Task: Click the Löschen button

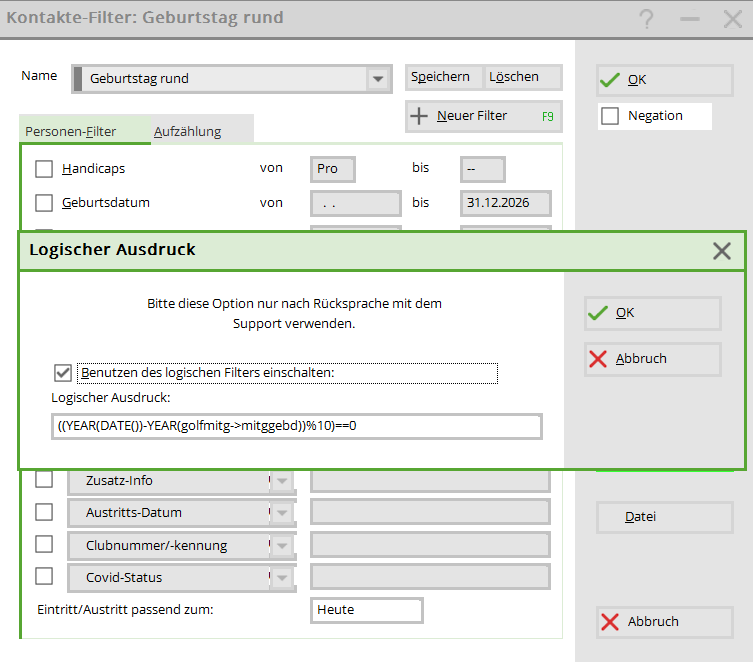Action: coord(514,77)
